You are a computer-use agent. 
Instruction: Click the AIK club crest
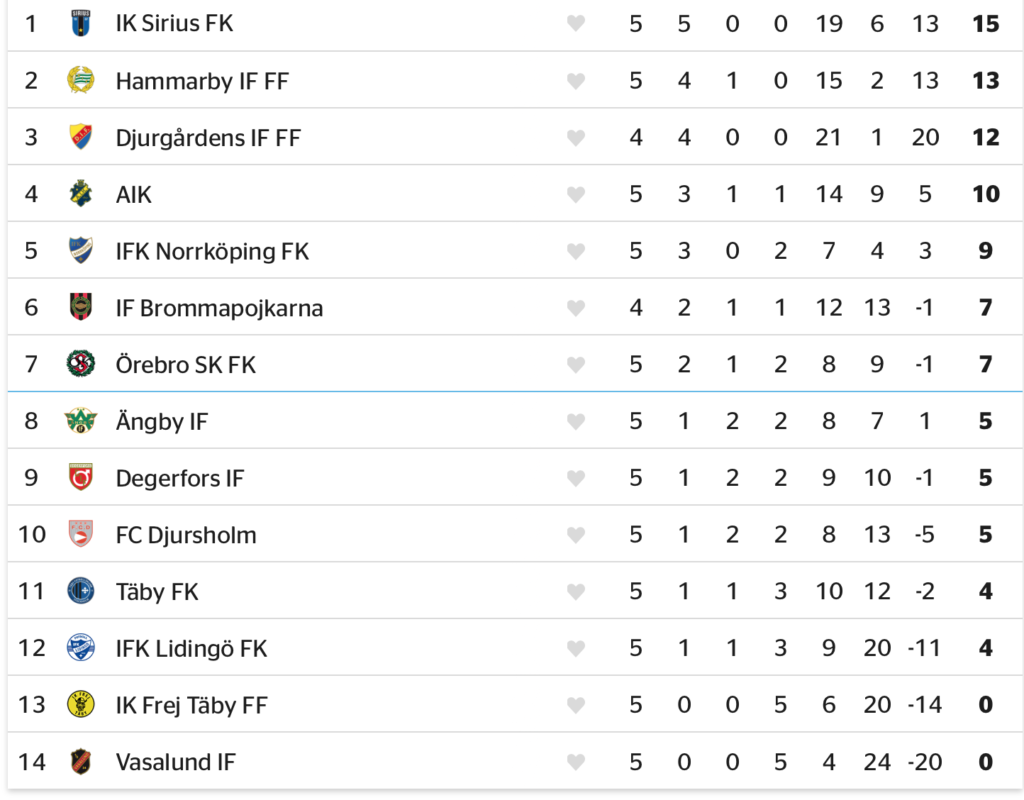[80, 193]
